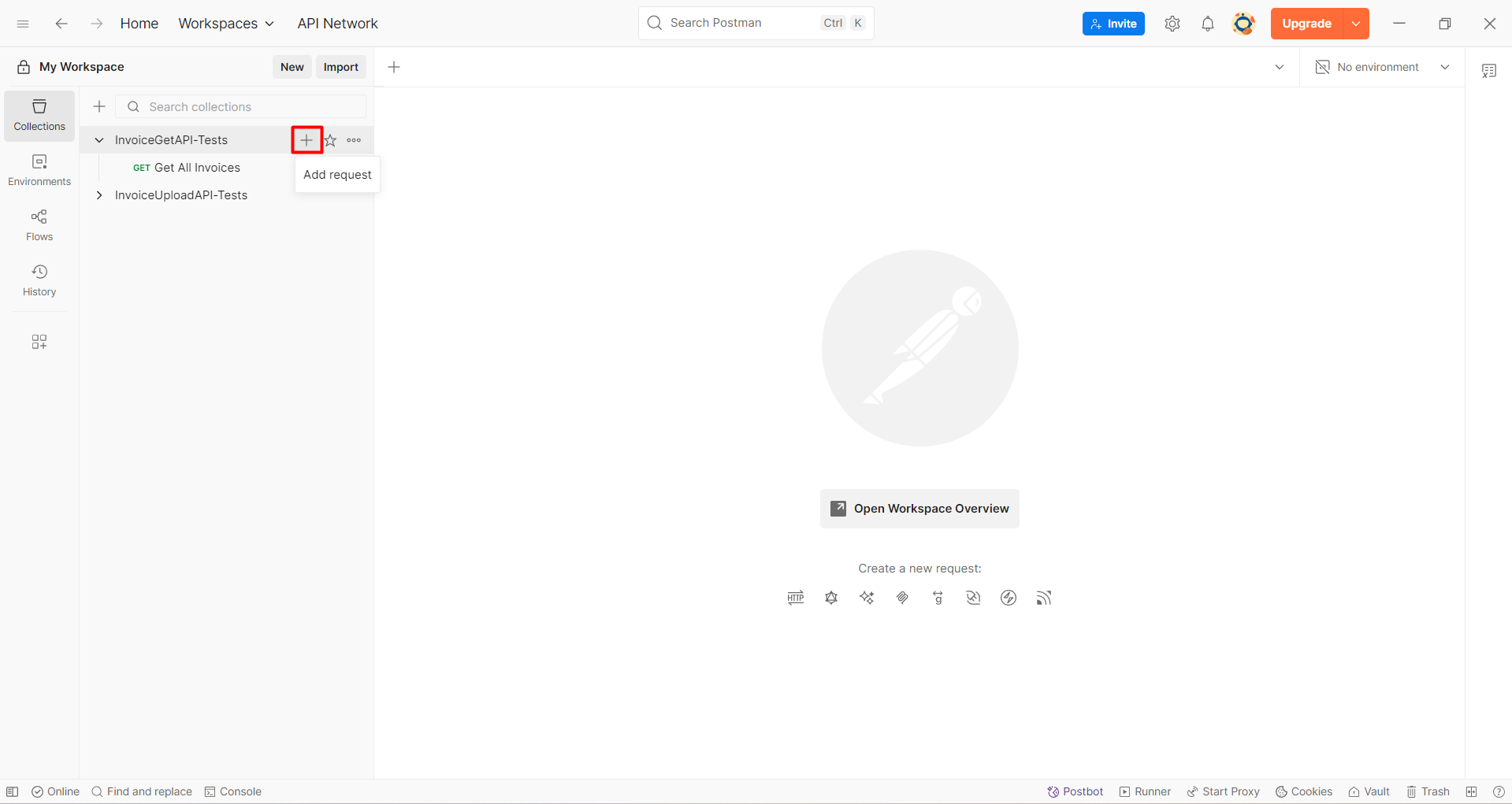This screenshot has width=1512, height=804.
Task: Create a new GraphQL request
Action: (831, 598)
